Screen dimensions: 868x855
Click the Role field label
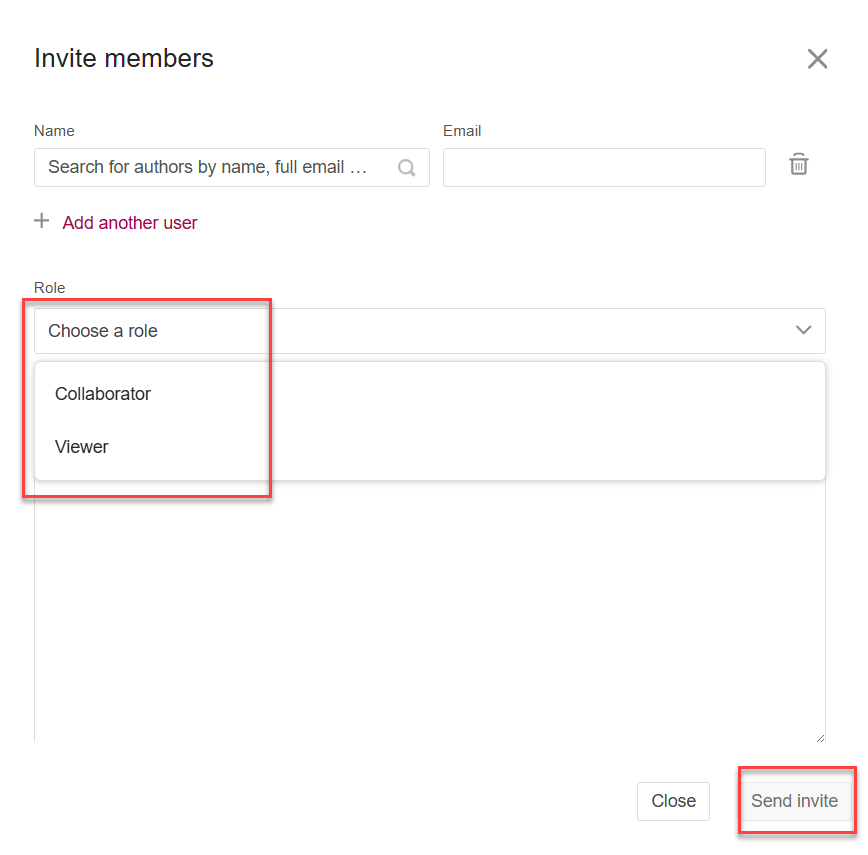coord(50,288)
